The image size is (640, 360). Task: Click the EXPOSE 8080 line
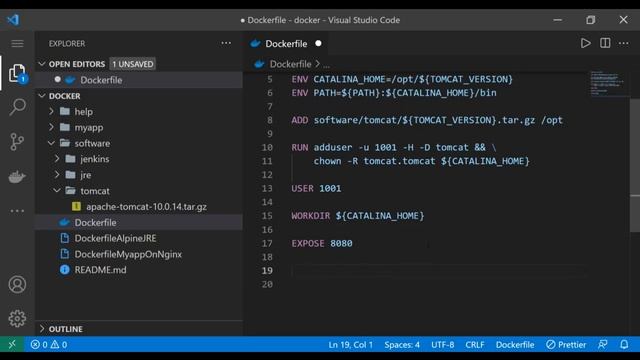point(322,243)
